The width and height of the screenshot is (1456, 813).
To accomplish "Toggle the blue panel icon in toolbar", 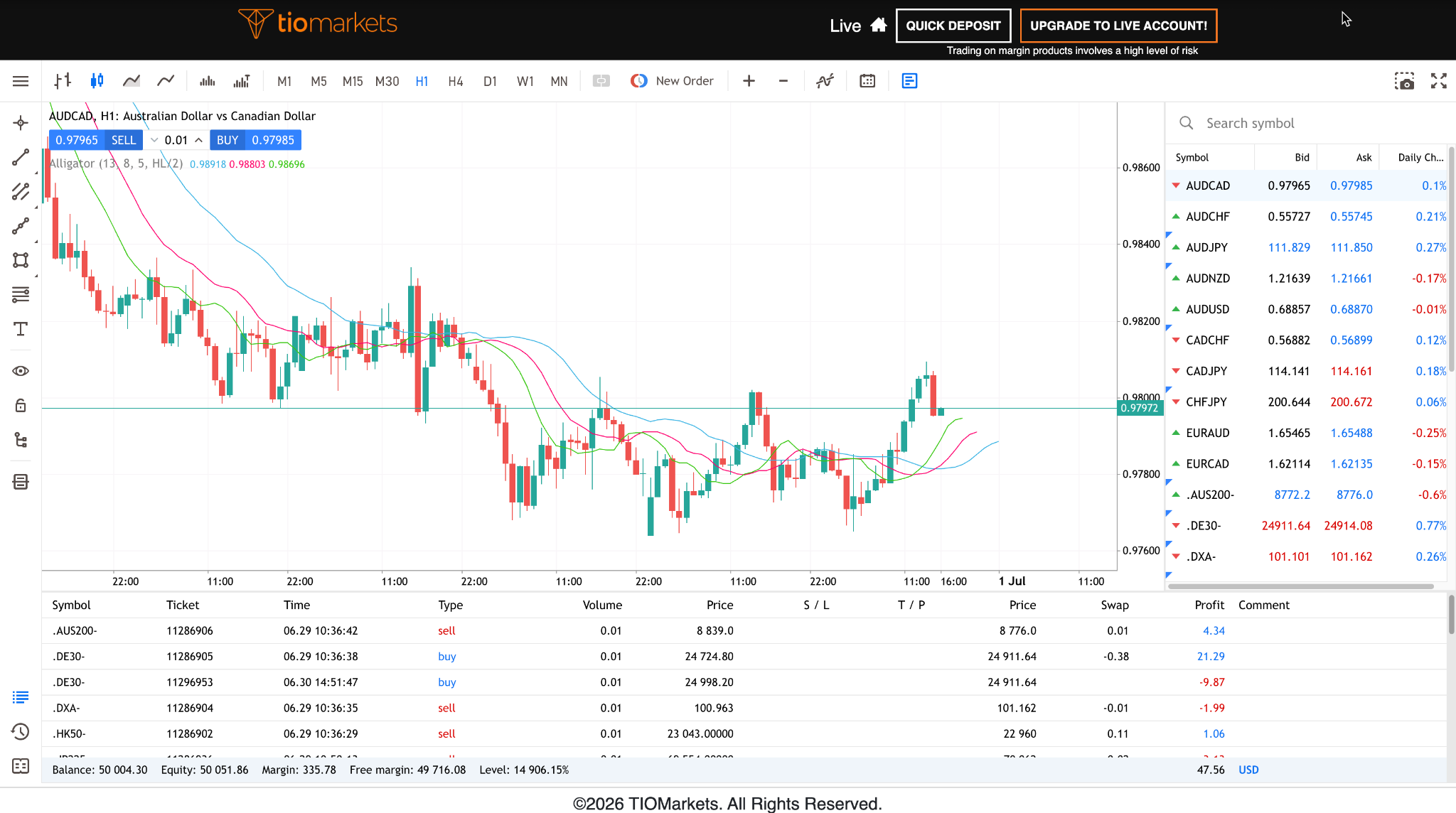I will click(909, 81).
